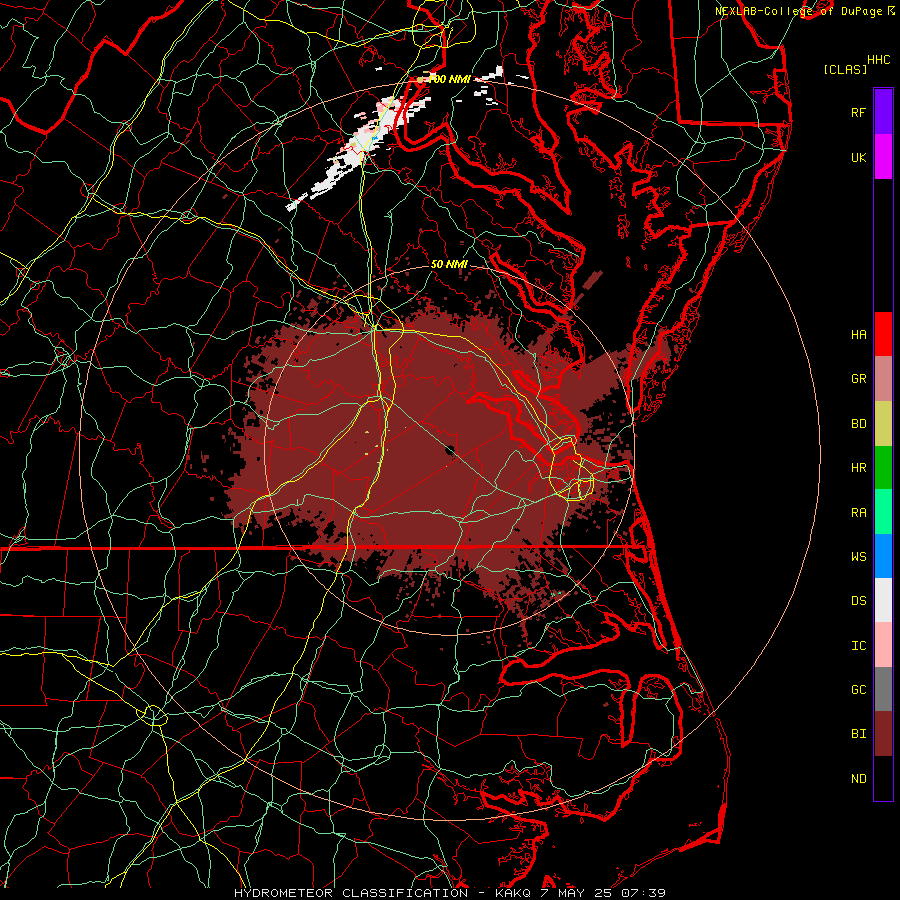The height and width of the screenshot is (900, 900).
Task: Click the 50 NMI range ring label
Action: point(449,264)
